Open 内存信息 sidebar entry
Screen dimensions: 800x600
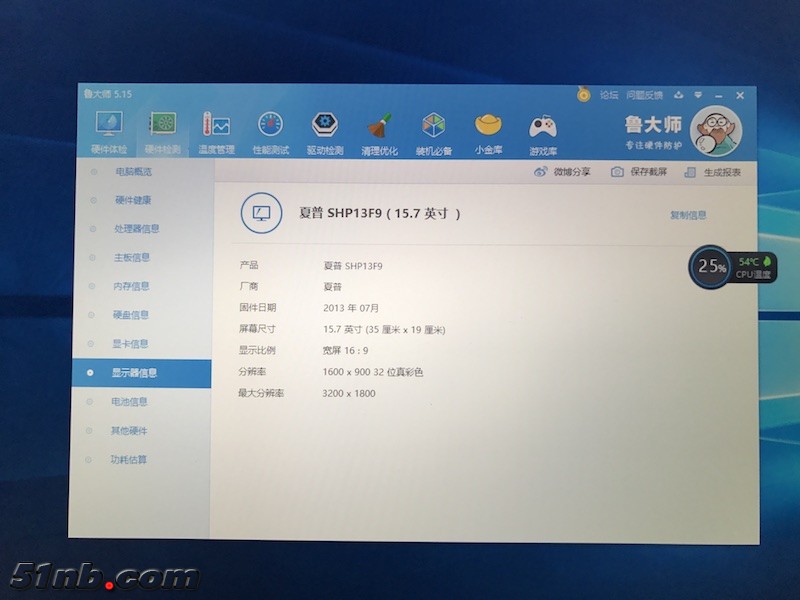(131, 286)
